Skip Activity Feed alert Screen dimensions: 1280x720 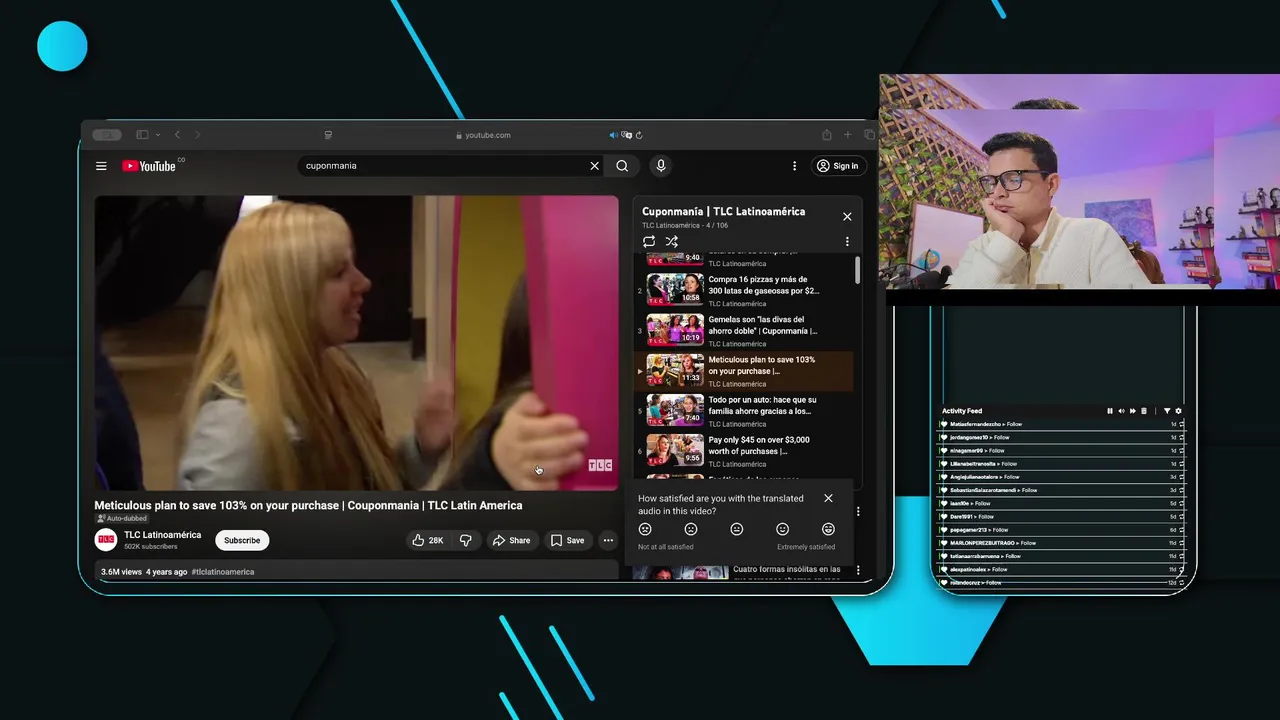pos(1132,411)
